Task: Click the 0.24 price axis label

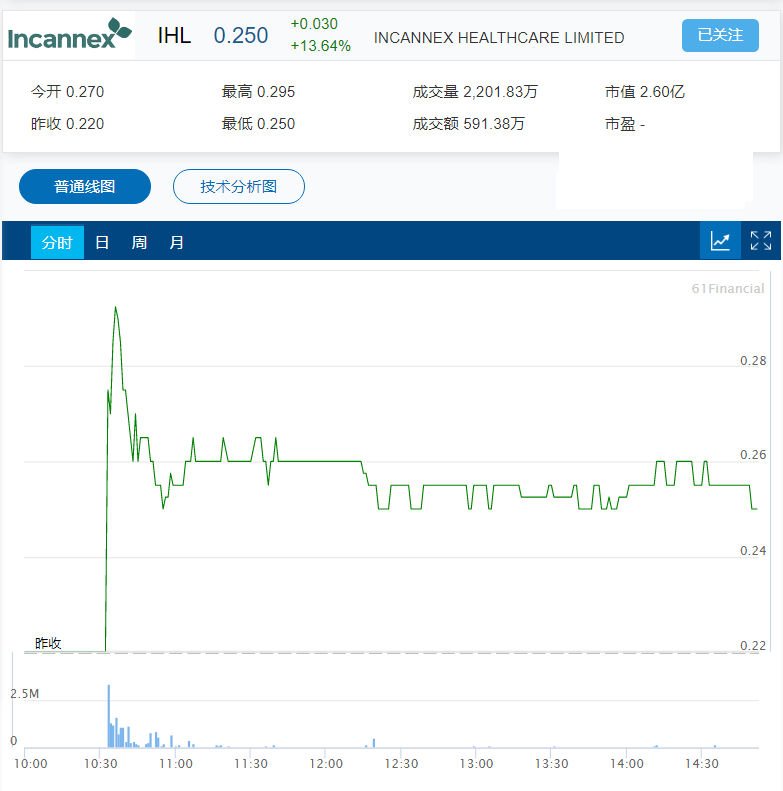Action: pyautogui.click(x=753, y=550)
